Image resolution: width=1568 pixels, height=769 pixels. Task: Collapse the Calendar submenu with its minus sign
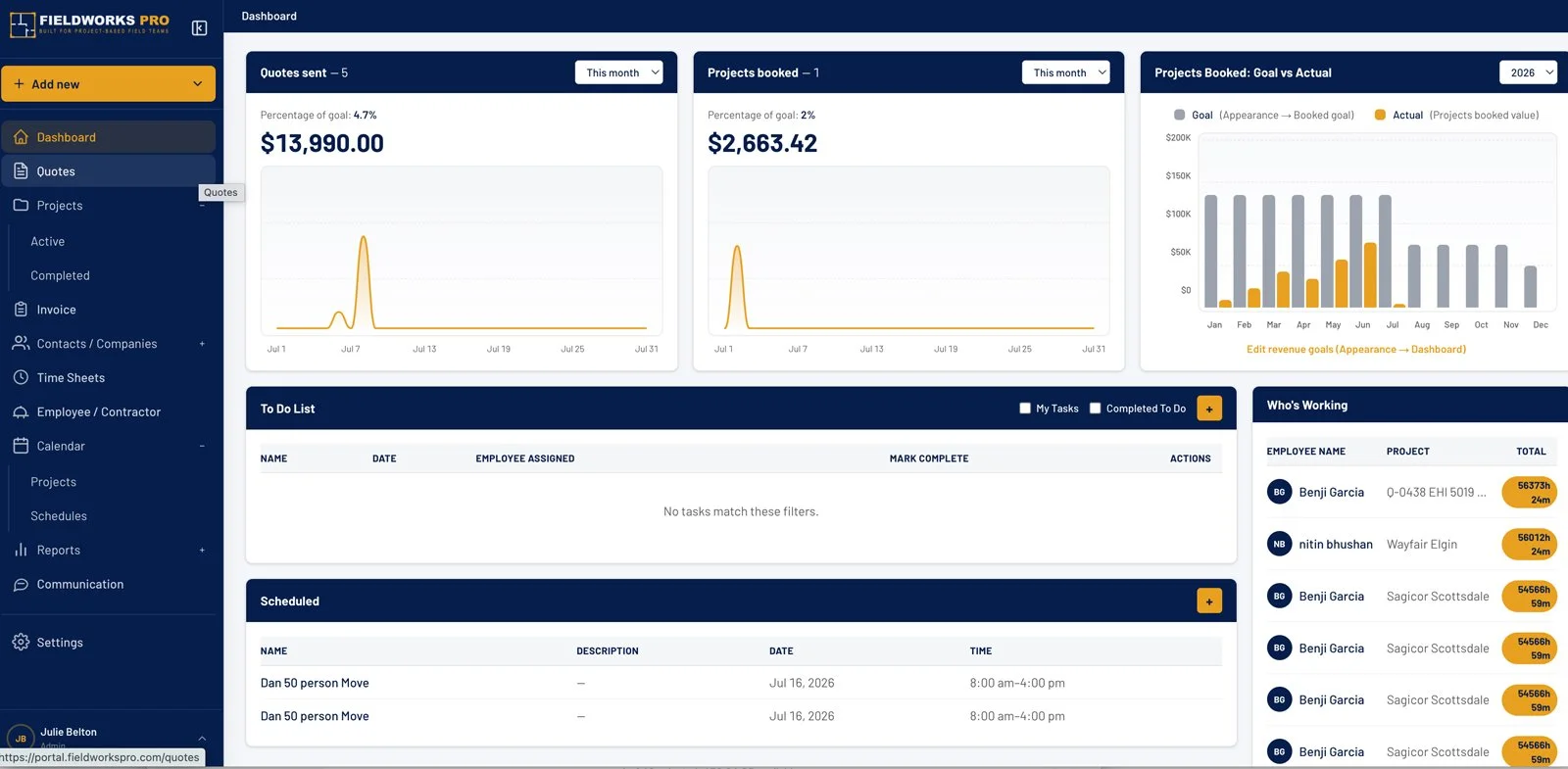(202, 446)
